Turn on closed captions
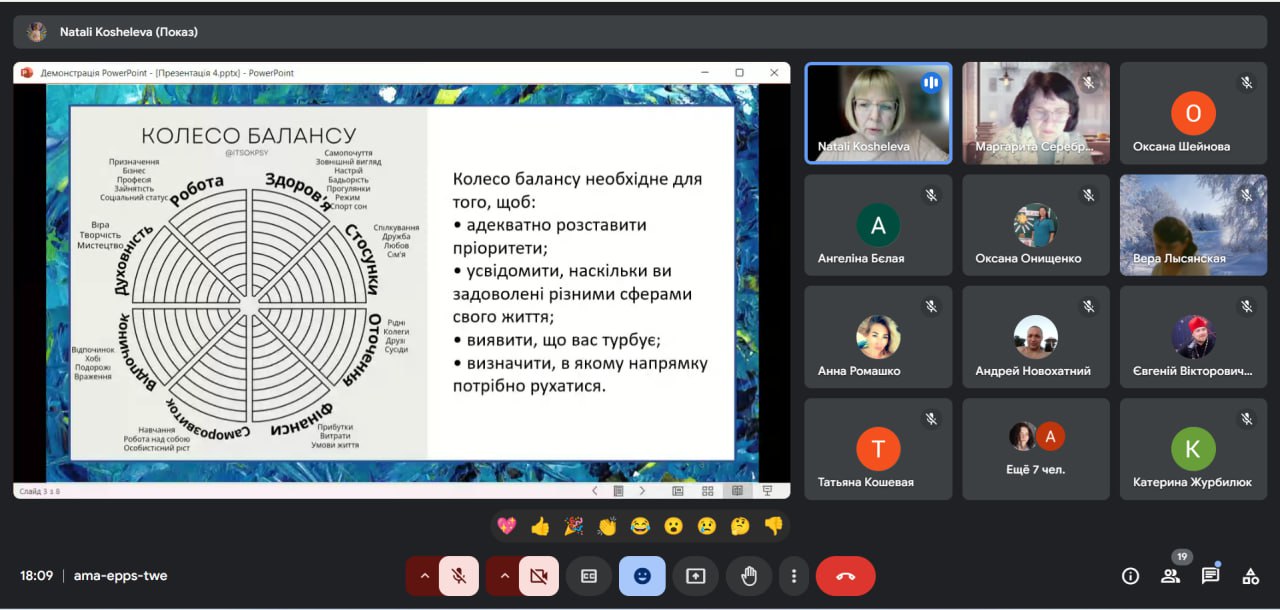This screenshot has height=610, width=1280. pos(589,576)
